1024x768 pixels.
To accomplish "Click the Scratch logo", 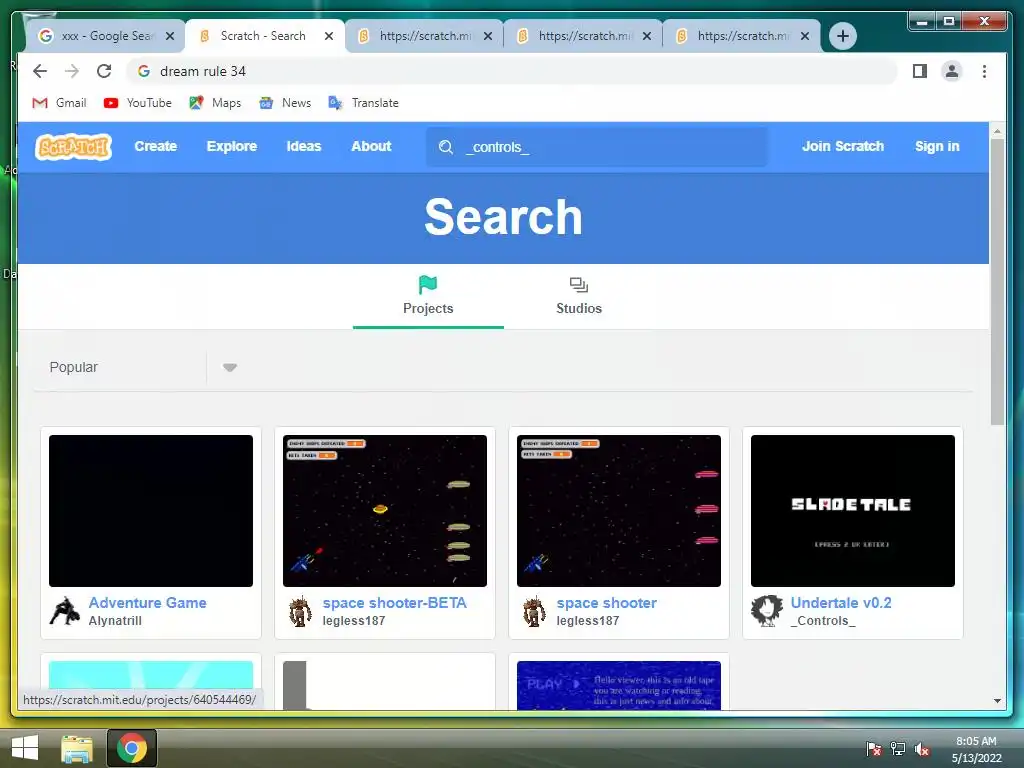I will tap(73, 147).
